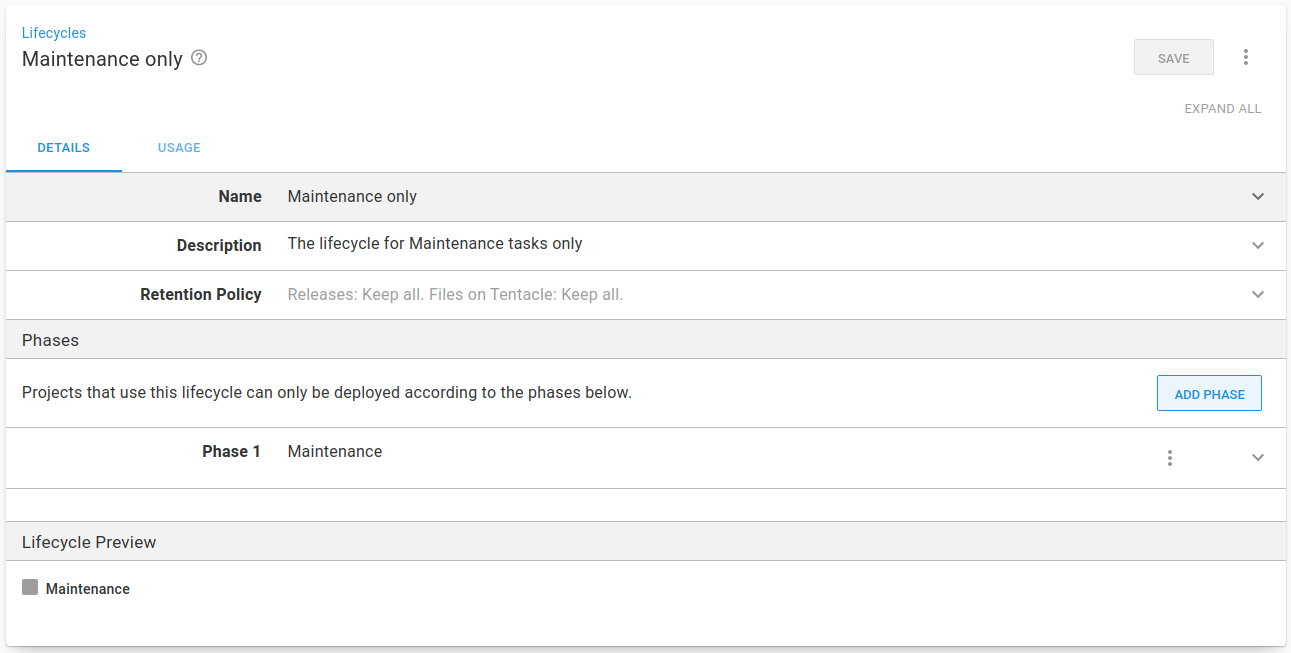Click the ADD PHASE button
The image size is (1291, 653).
[1209, 394]
